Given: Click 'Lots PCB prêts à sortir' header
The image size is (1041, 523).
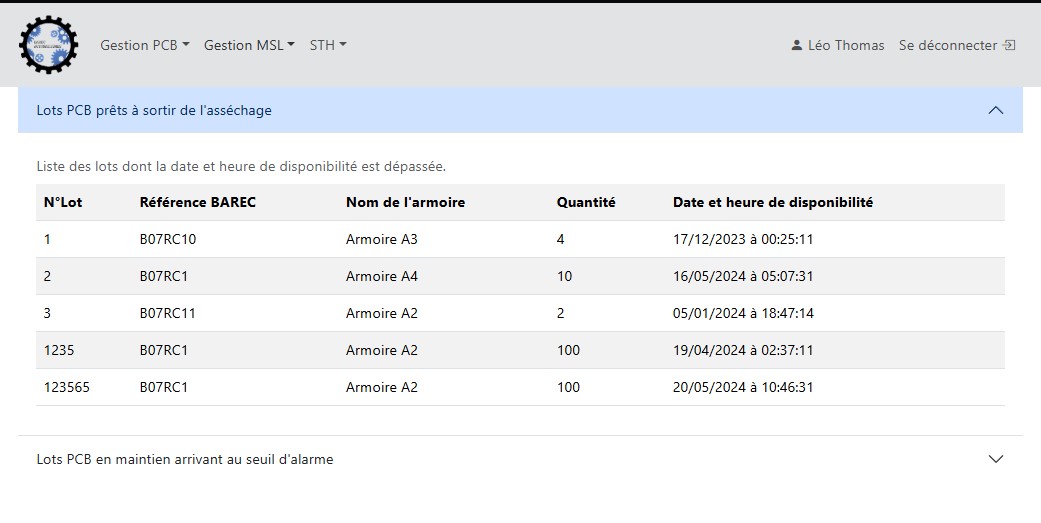Looking at the screenshot, I should pyautogui.click(x=154, y=110).
